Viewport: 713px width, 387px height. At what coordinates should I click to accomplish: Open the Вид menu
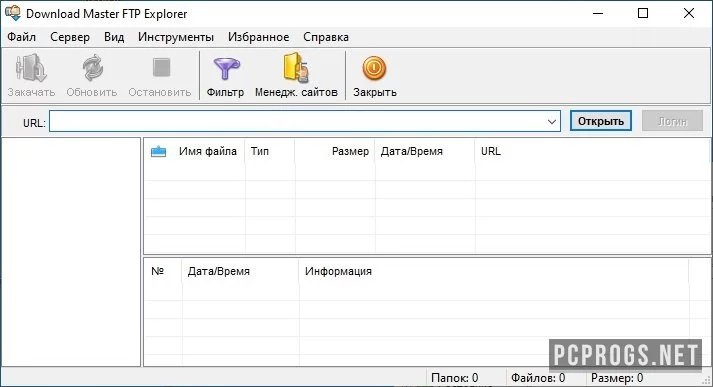pos(114,37)
